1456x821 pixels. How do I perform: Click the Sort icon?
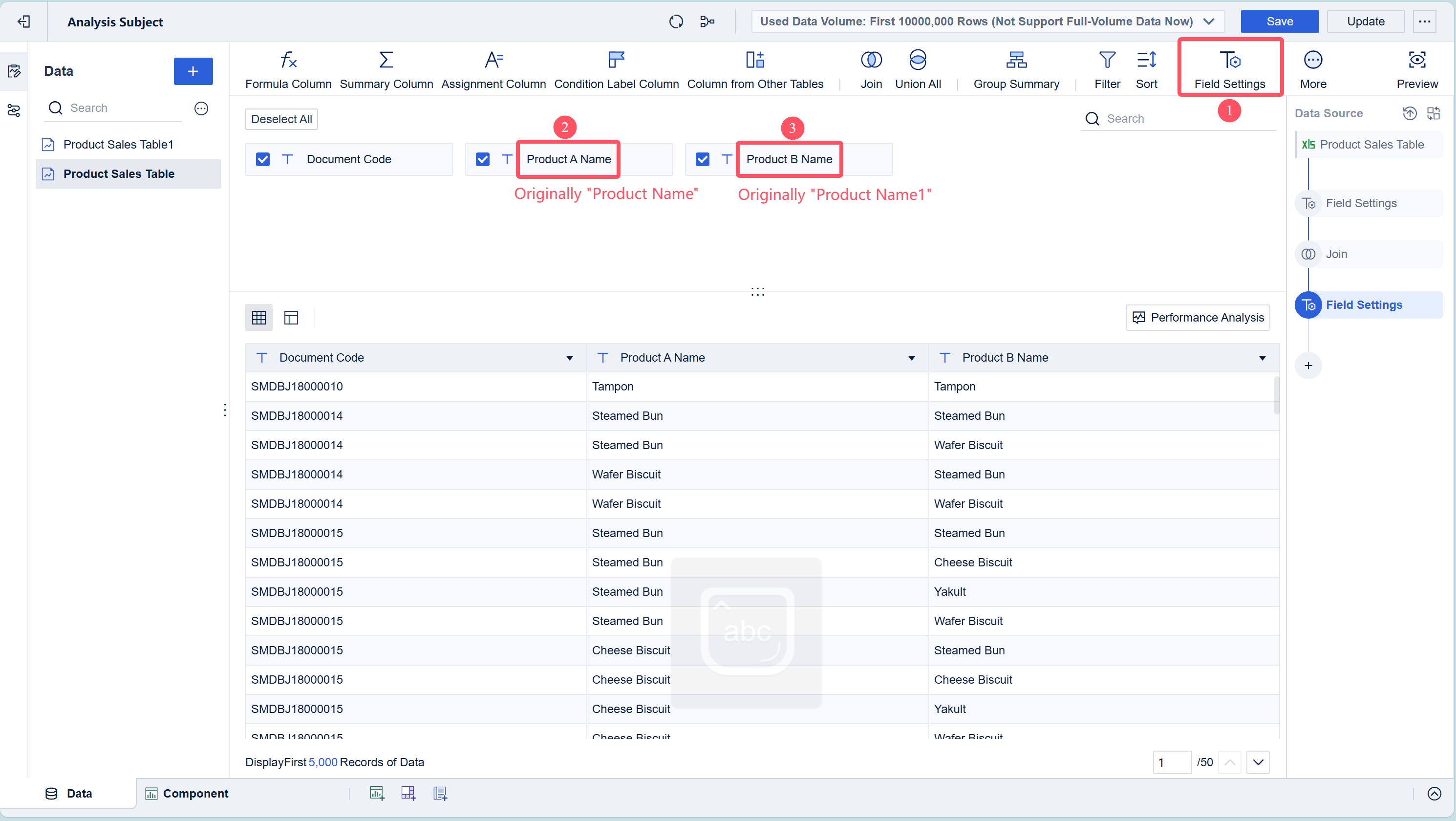[1146, 60]
